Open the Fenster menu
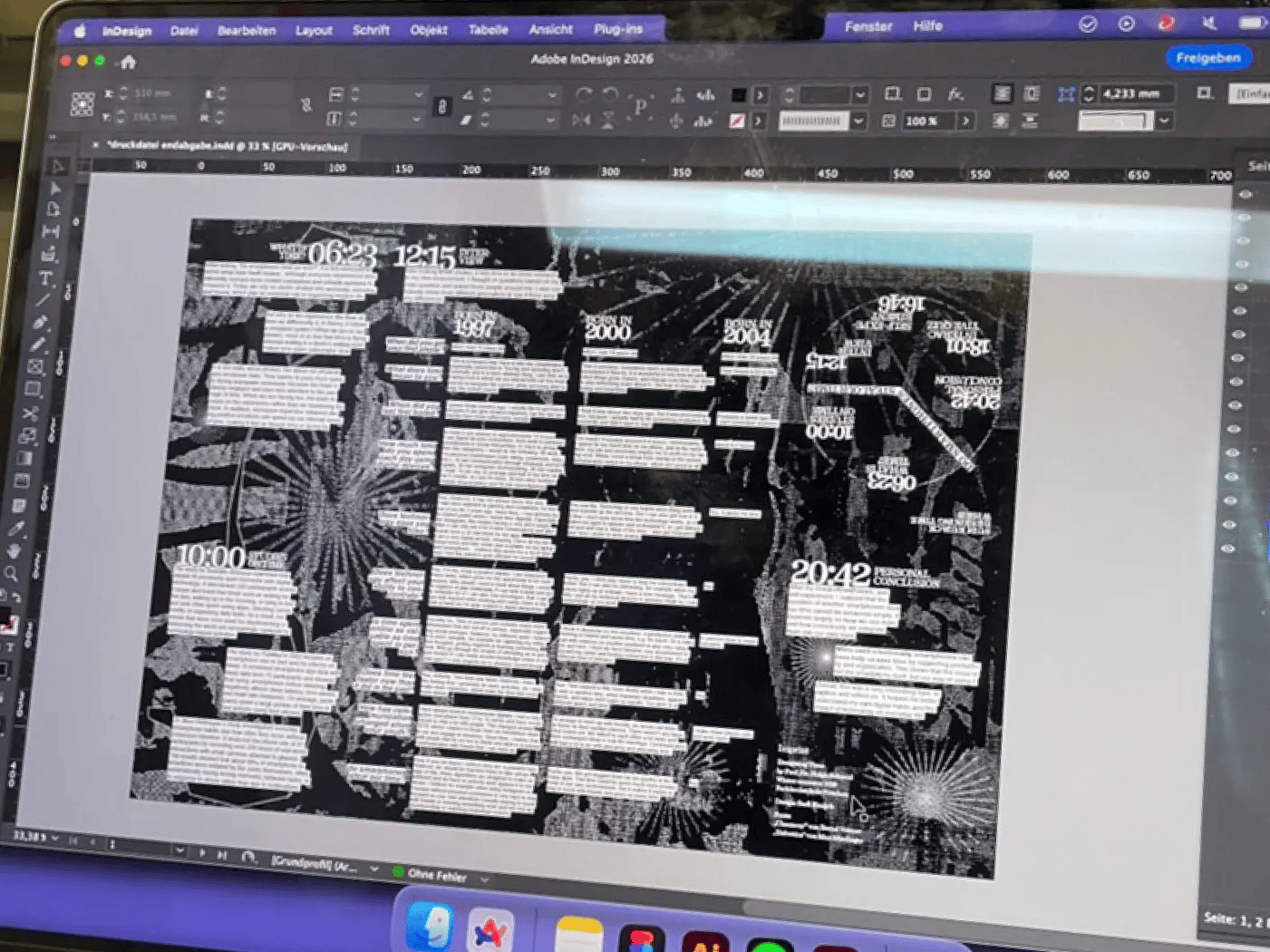 pyautogui.click(x=868, y=26)
